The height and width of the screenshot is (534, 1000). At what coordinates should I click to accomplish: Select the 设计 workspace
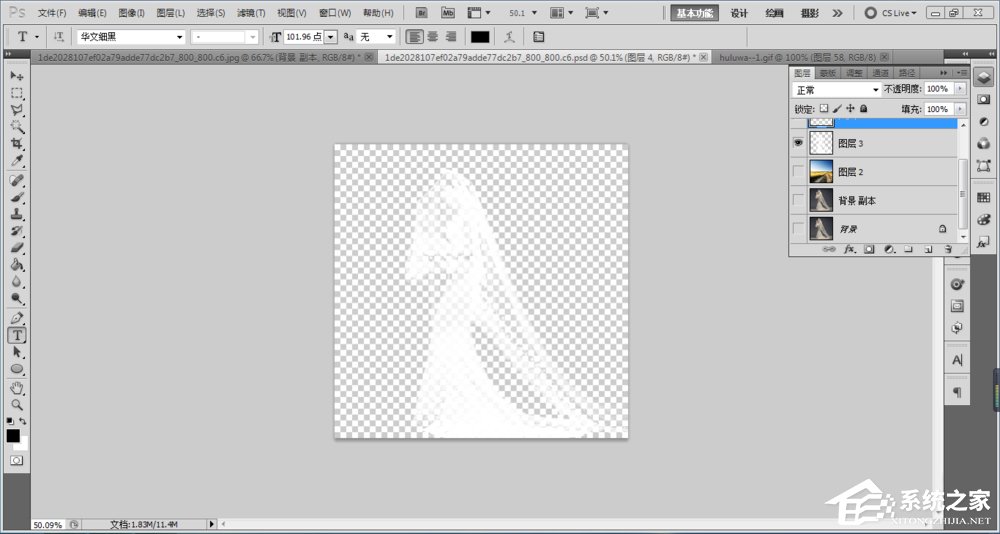click(739, 13)
